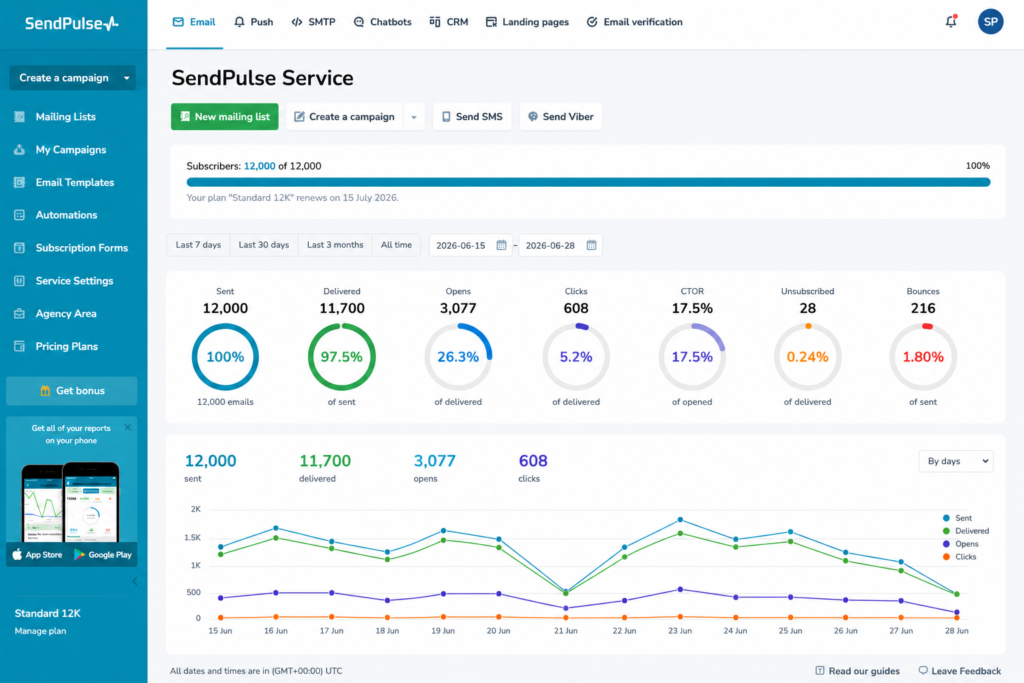Click the Google Play badge
Image resolution: width=1024 pixels, height=683 pixels.
[x=103, y=554]
